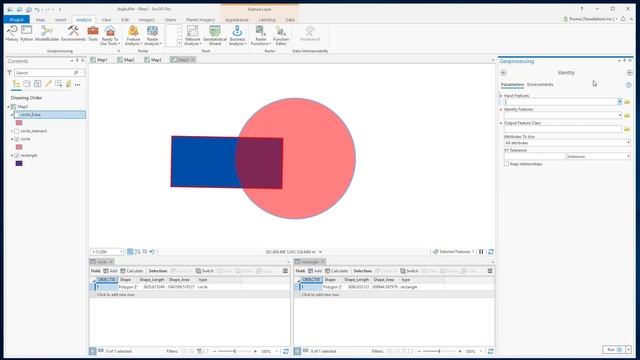Browse for Output Feature Class location
Screen dimensions: 640x360
click(x=627, y=129)
